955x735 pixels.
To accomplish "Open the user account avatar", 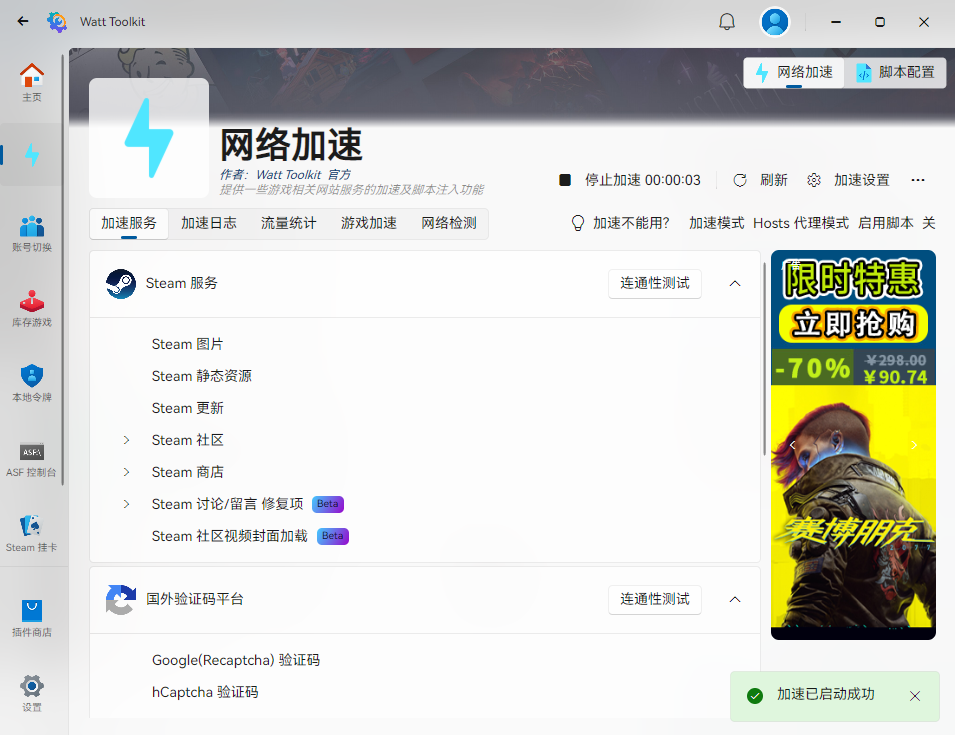I will pyautogui.click(x=775, y=22).
